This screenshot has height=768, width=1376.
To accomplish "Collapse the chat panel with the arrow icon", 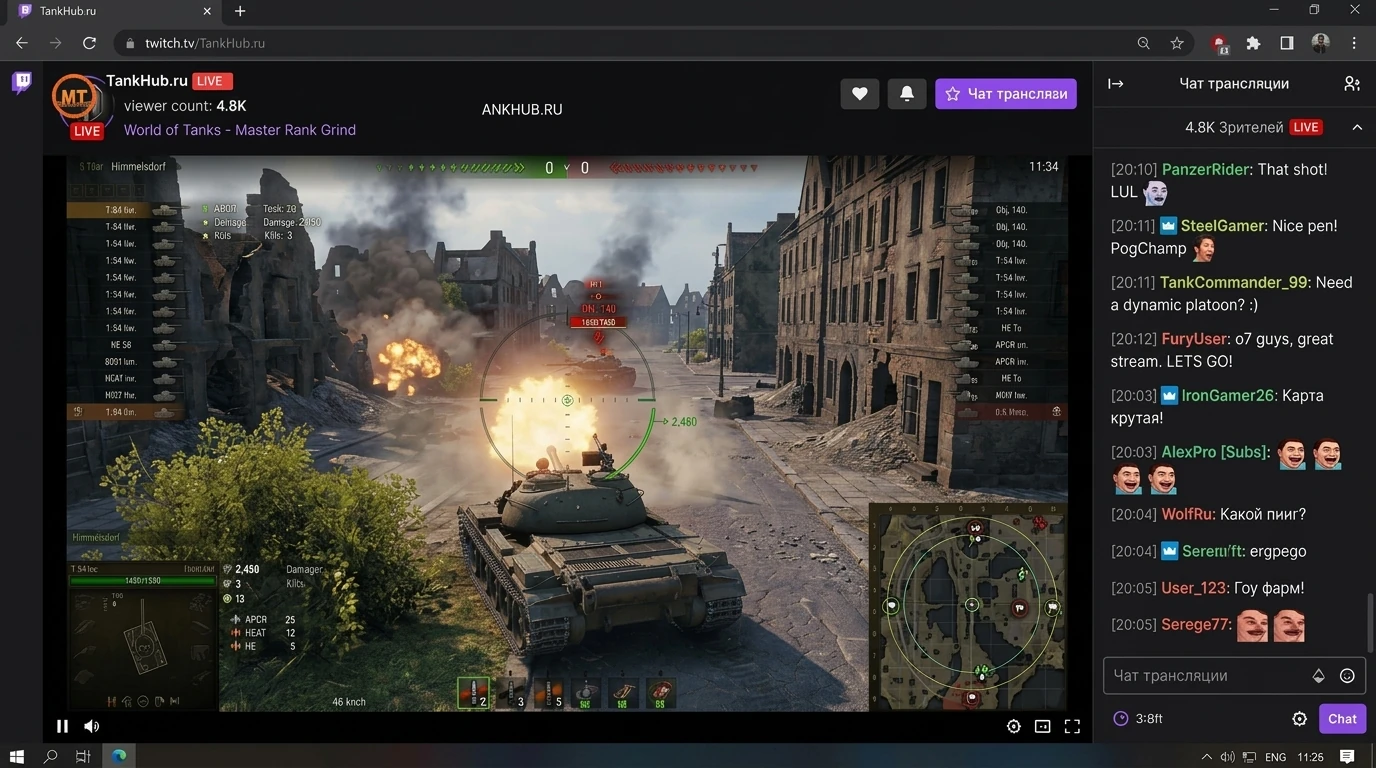I will pos(1116,84).
